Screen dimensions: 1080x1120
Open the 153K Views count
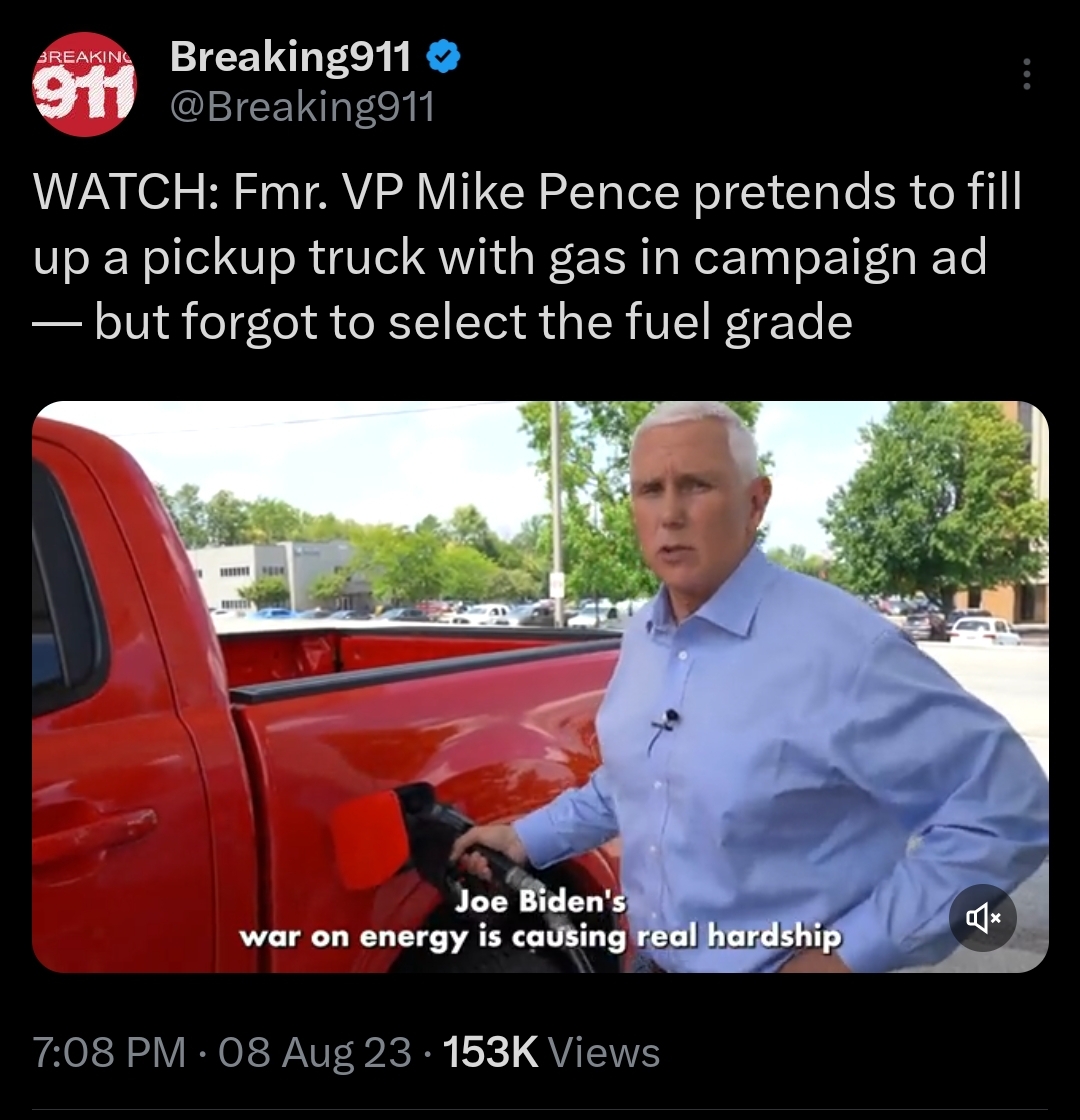point(551,1052)
